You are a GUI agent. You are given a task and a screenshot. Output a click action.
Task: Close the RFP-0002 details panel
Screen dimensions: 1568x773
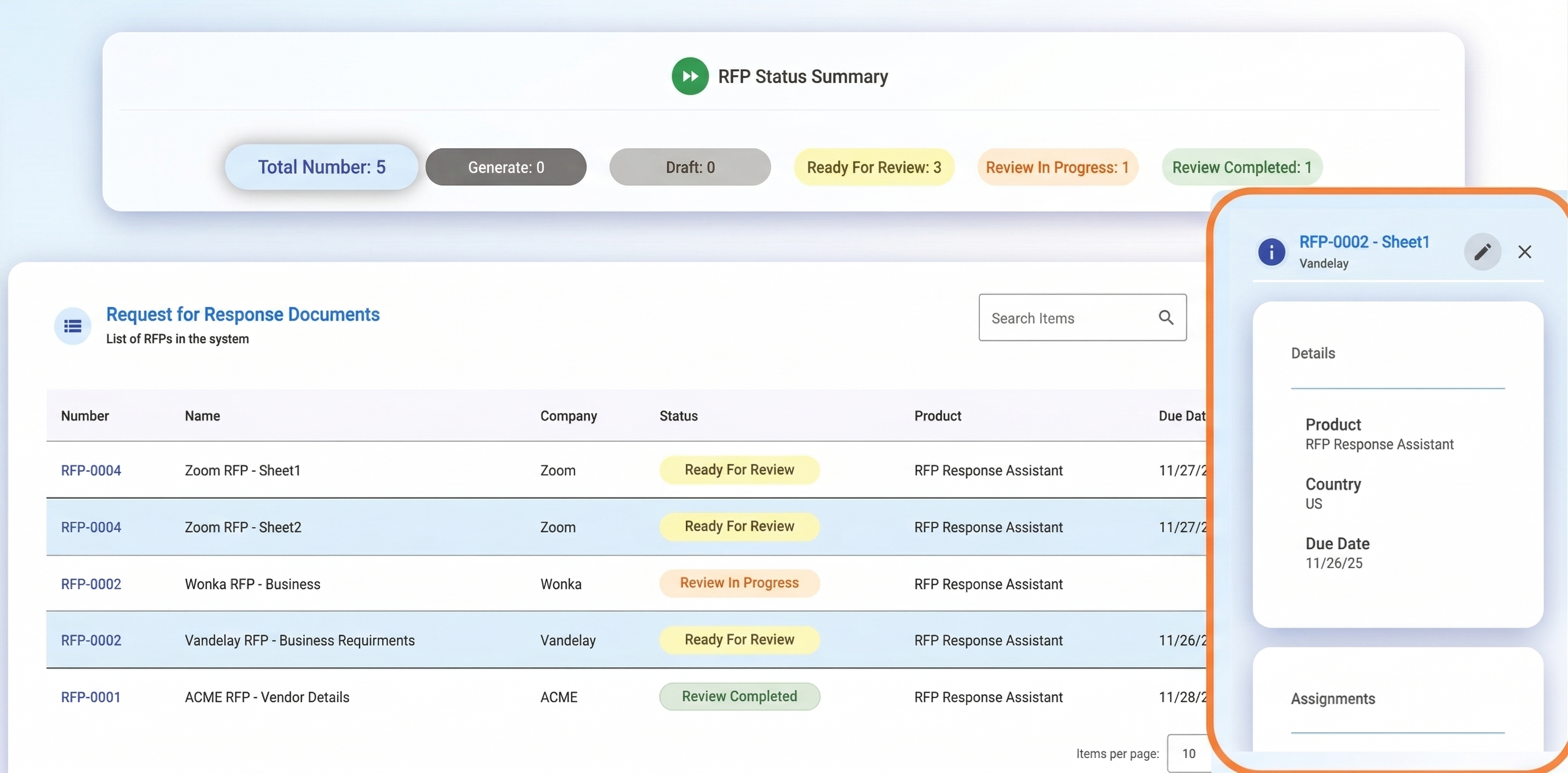pos(1525,252)
